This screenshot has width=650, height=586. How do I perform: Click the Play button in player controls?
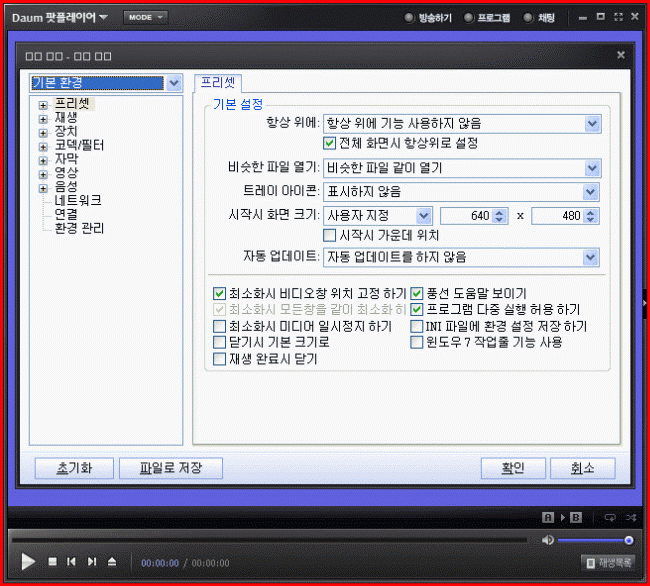[28, 562]
